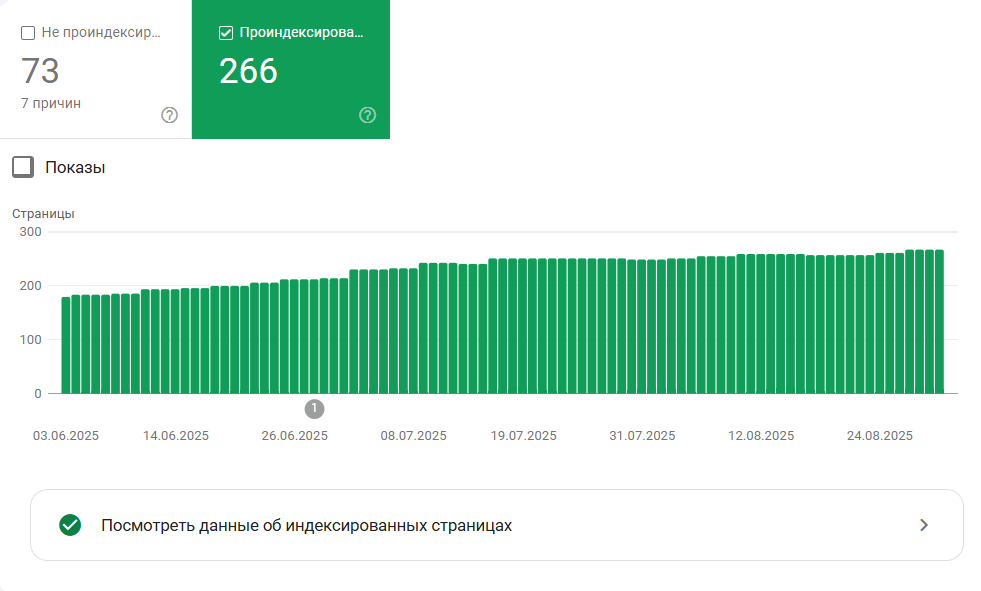Enable the 'Не проиндексир...' checkbox

(x=28, y=33)
